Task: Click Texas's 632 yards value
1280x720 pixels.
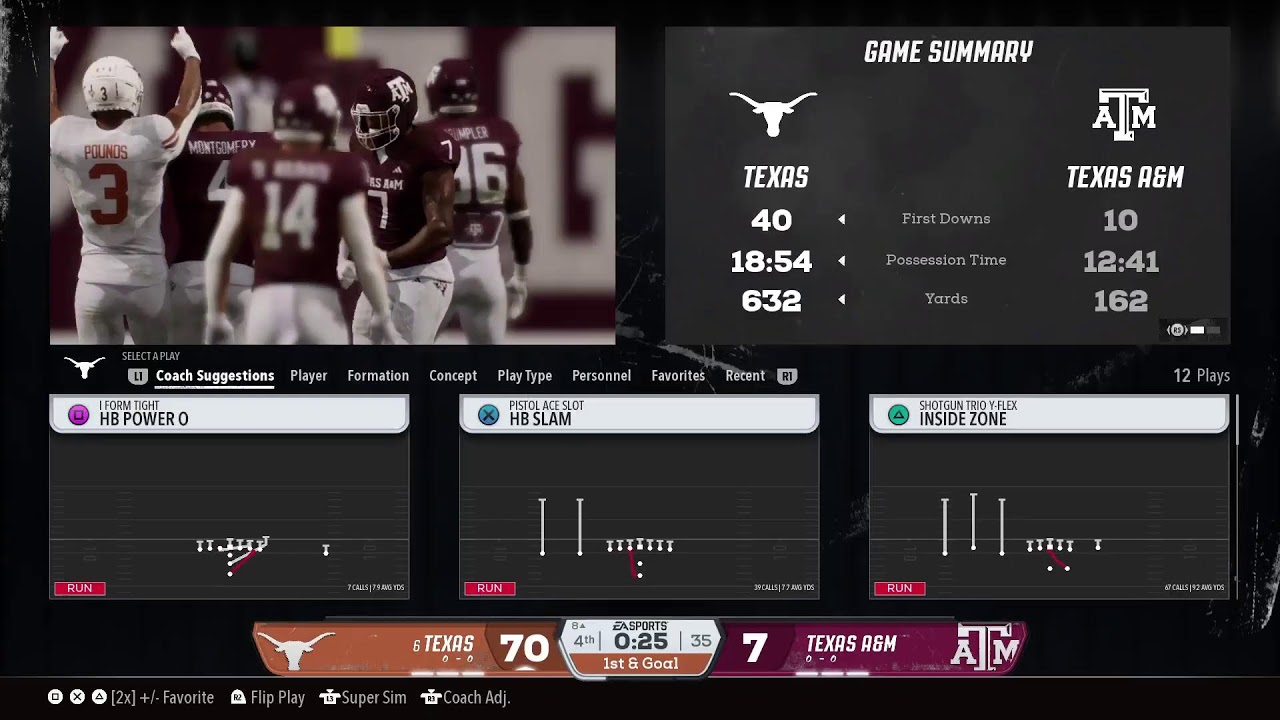Action: [771, 300]
